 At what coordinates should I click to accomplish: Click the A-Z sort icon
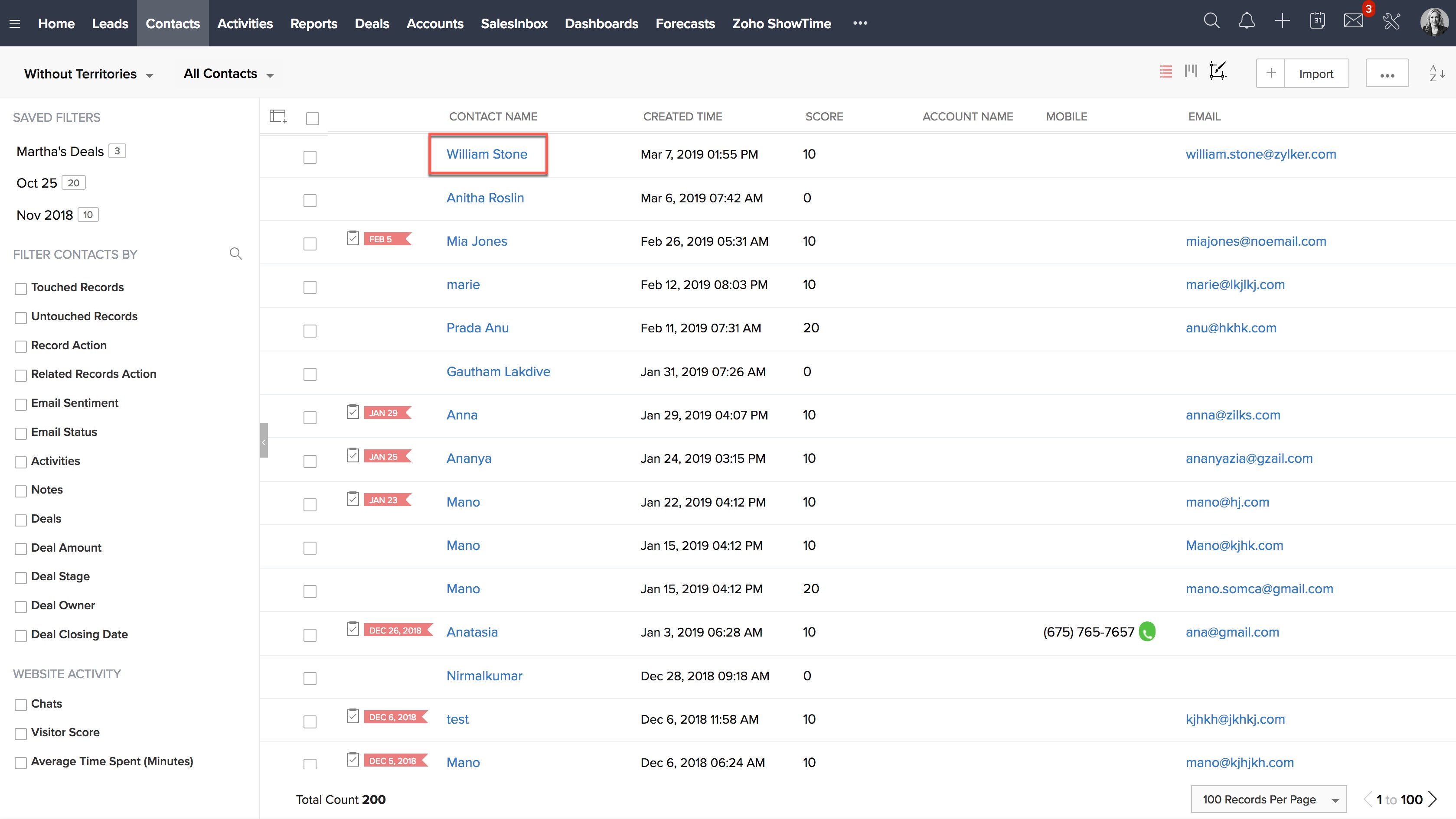pyautogui.click(x=1437, y=73)
